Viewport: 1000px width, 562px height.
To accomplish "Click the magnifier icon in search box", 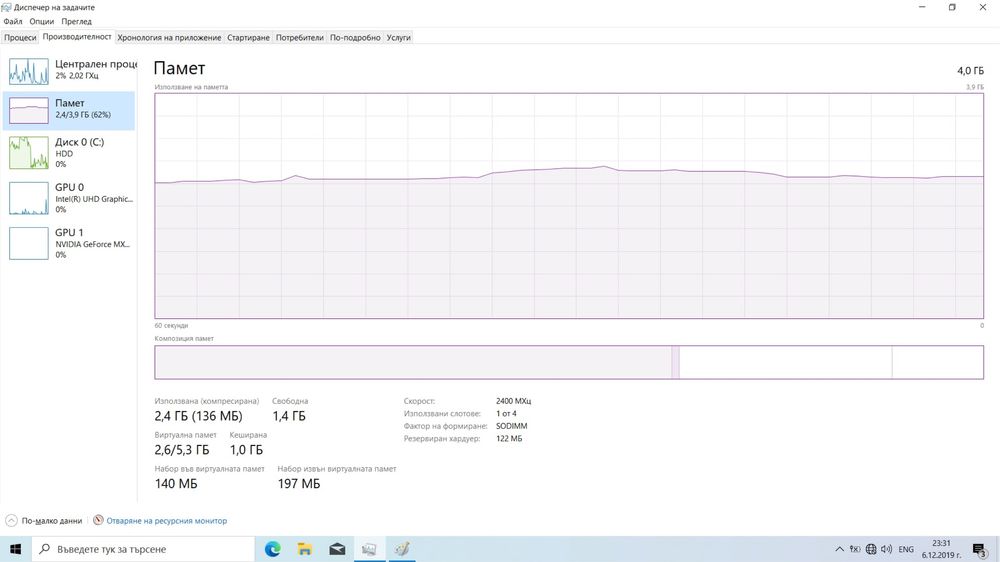I will tap(44, 549).
